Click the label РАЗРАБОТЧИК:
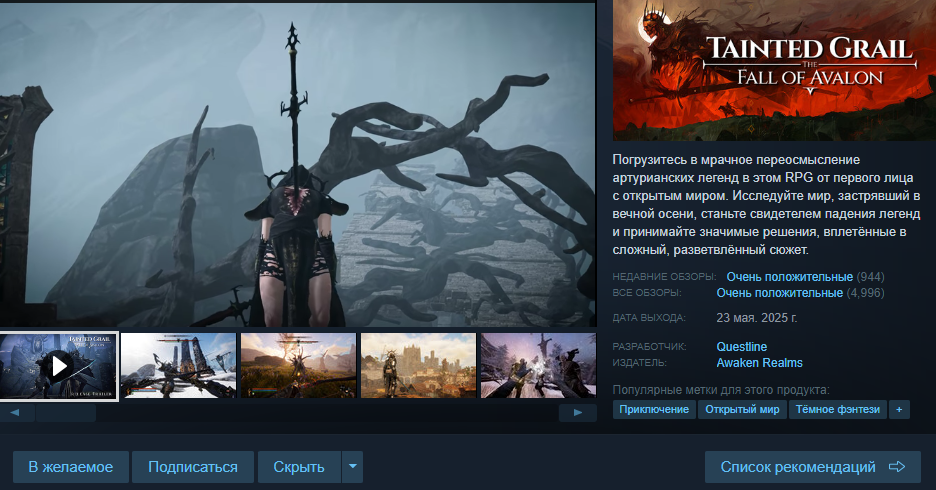Image resolution: width=936 pixels, height=490 pixels. (x=649, y=347)
